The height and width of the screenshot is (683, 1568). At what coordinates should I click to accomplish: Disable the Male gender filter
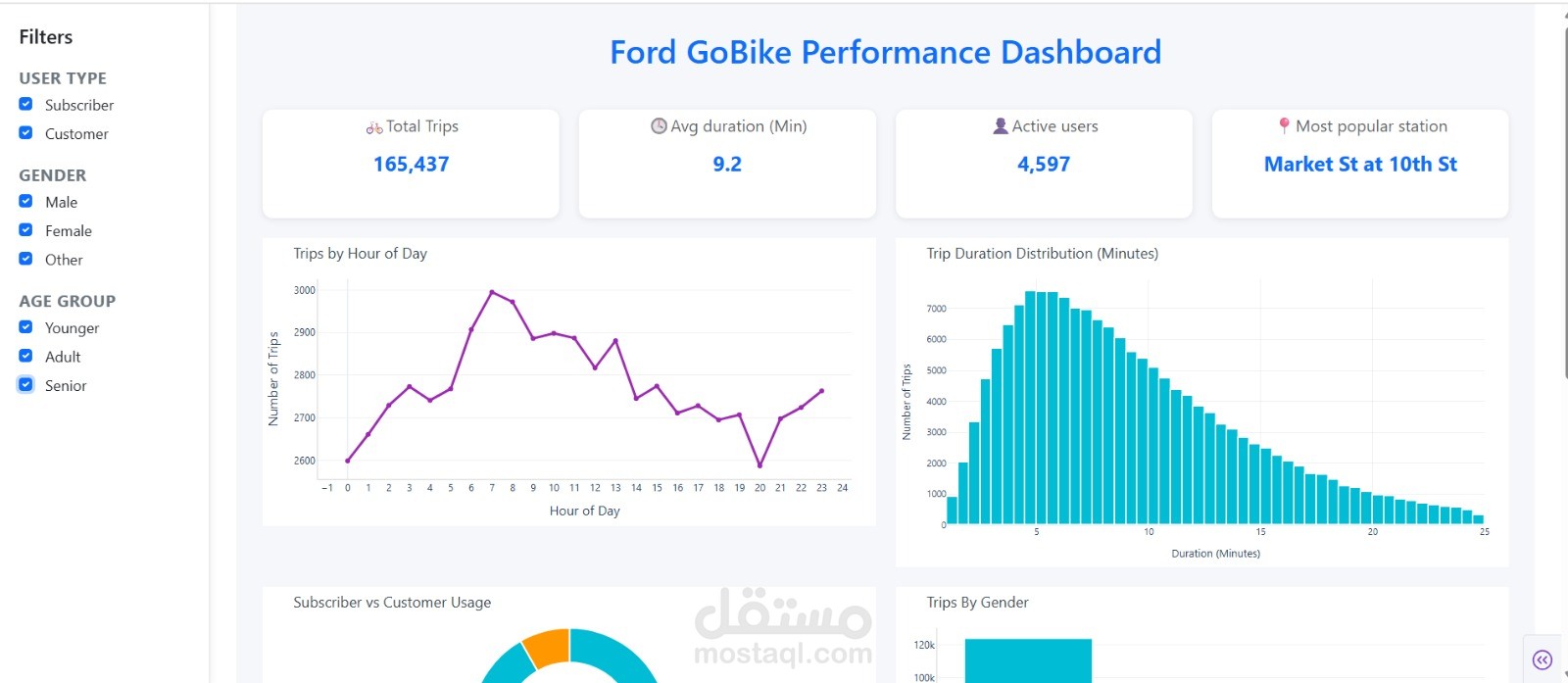pyautogui.click(x=24, y=201)
